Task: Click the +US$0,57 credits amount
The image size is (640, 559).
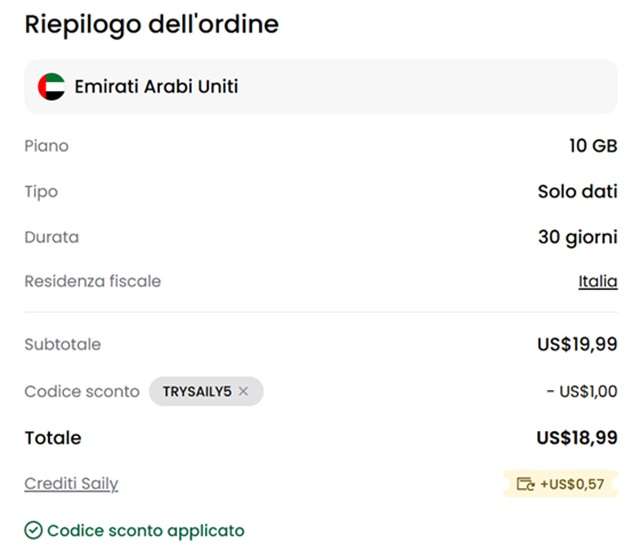Action: [x=573, y=485]
